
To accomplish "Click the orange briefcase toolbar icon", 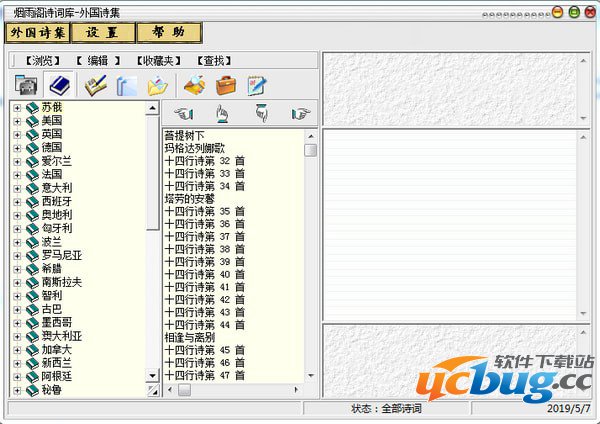I will coord(226,85).
